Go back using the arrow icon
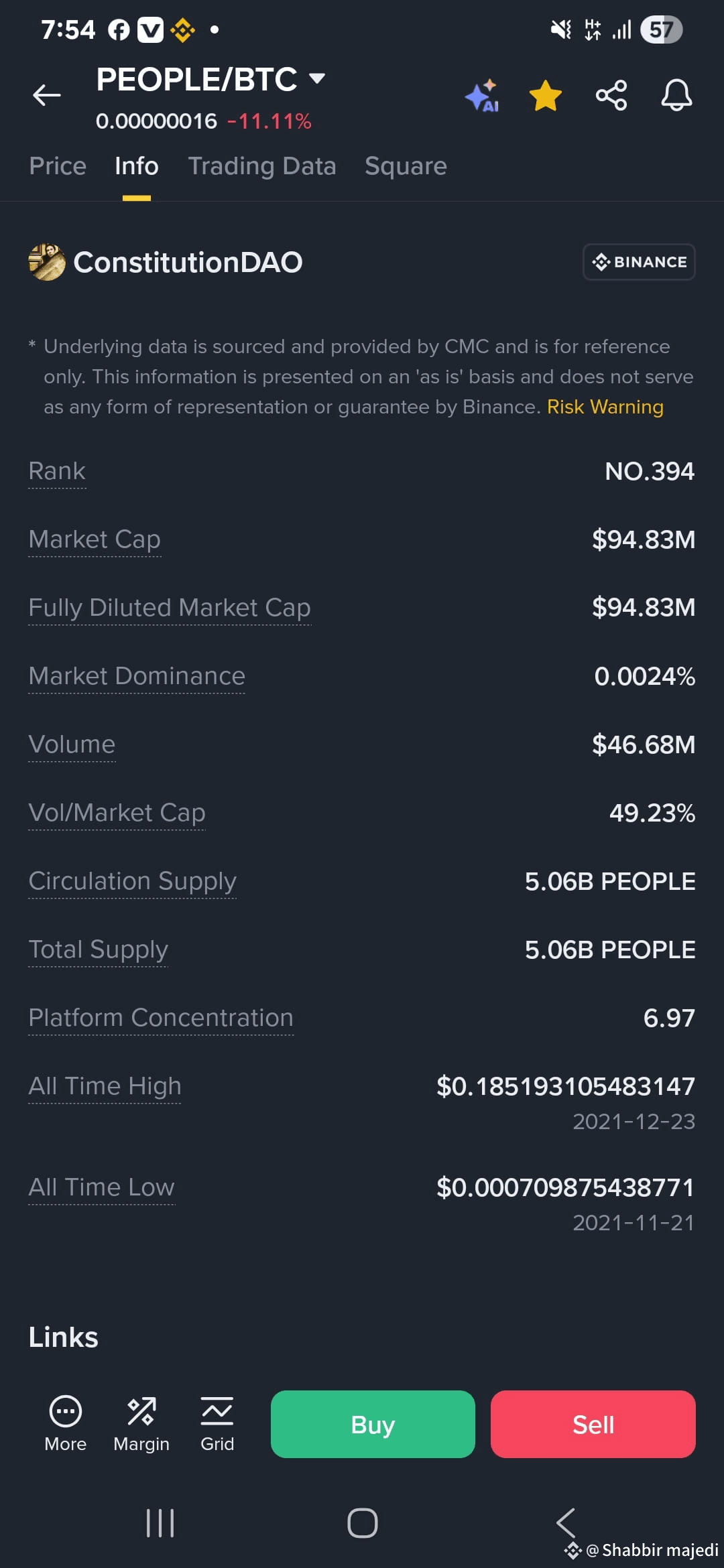 [47, 95]
